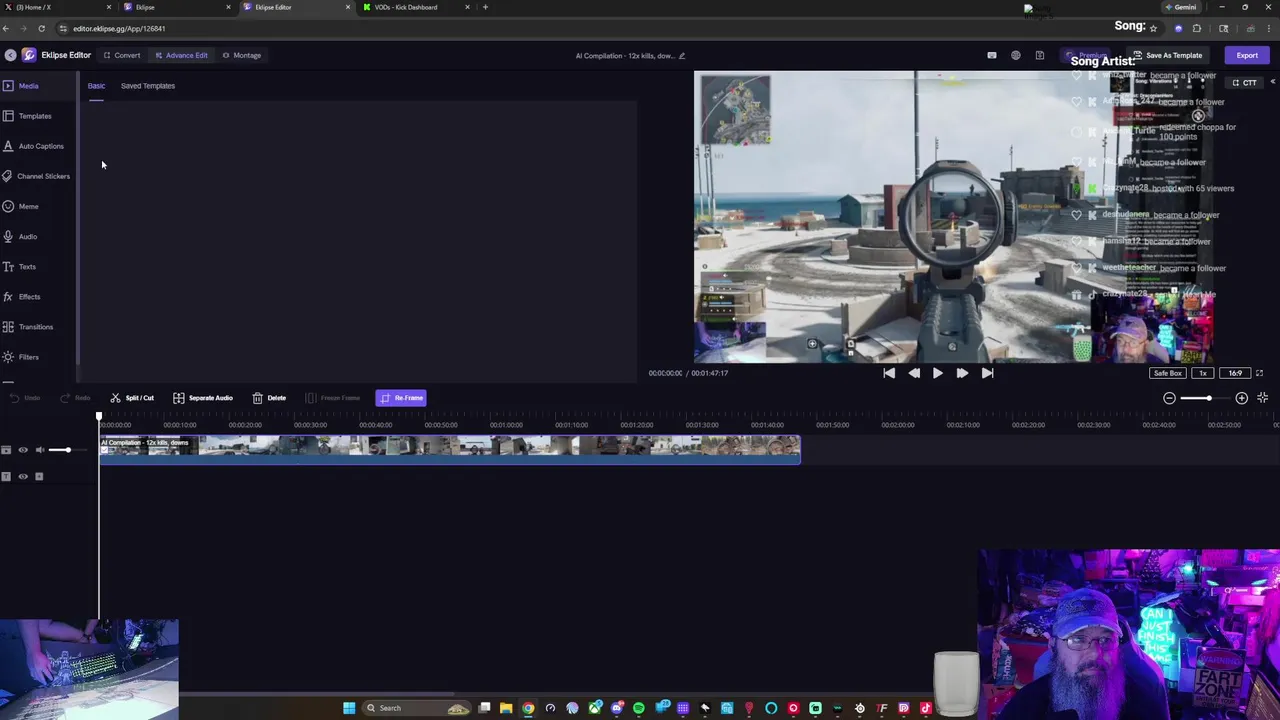This screenshot has height=720, width=1280.
Task: Select the Saved Templates tab
Action: coord(148,86)
